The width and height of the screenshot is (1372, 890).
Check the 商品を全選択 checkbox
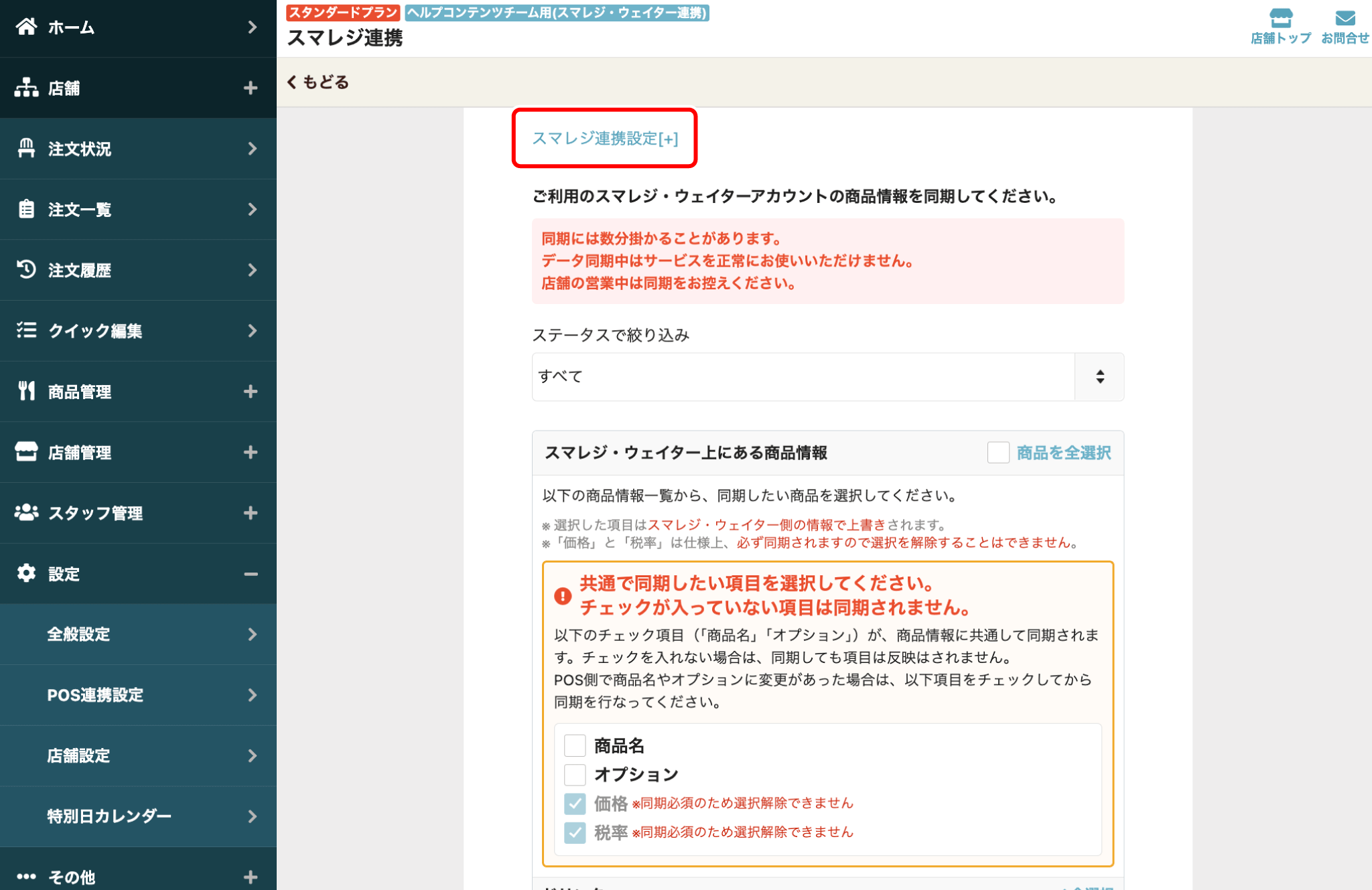pos(998,453)
